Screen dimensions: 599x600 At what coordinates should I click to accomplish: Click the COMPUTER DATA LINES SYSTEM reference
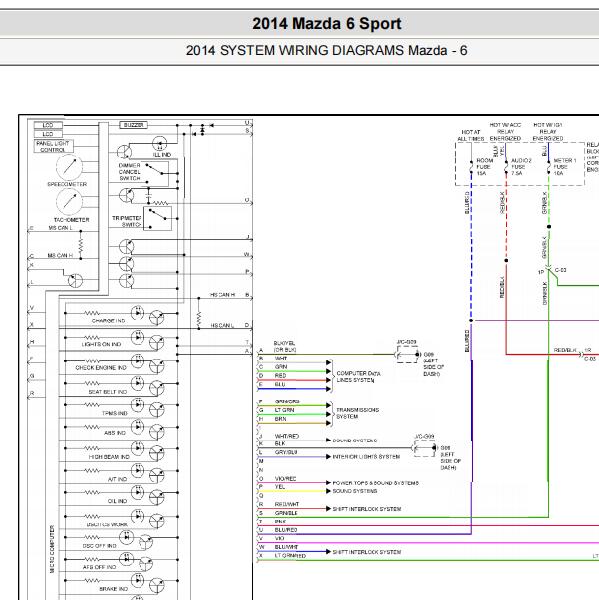tap(358, 377)
